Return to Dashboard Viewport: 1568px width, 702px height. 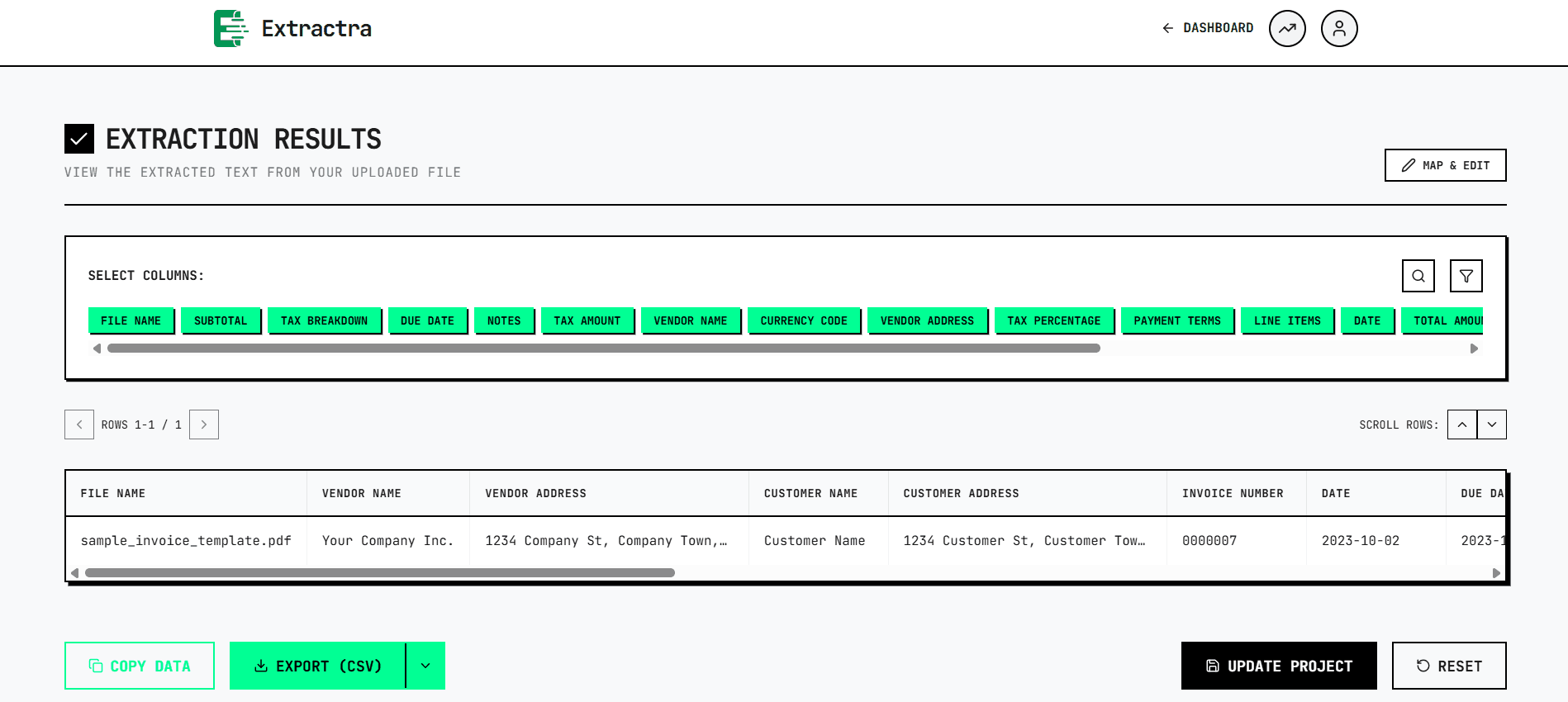(x=1208, y=28)
